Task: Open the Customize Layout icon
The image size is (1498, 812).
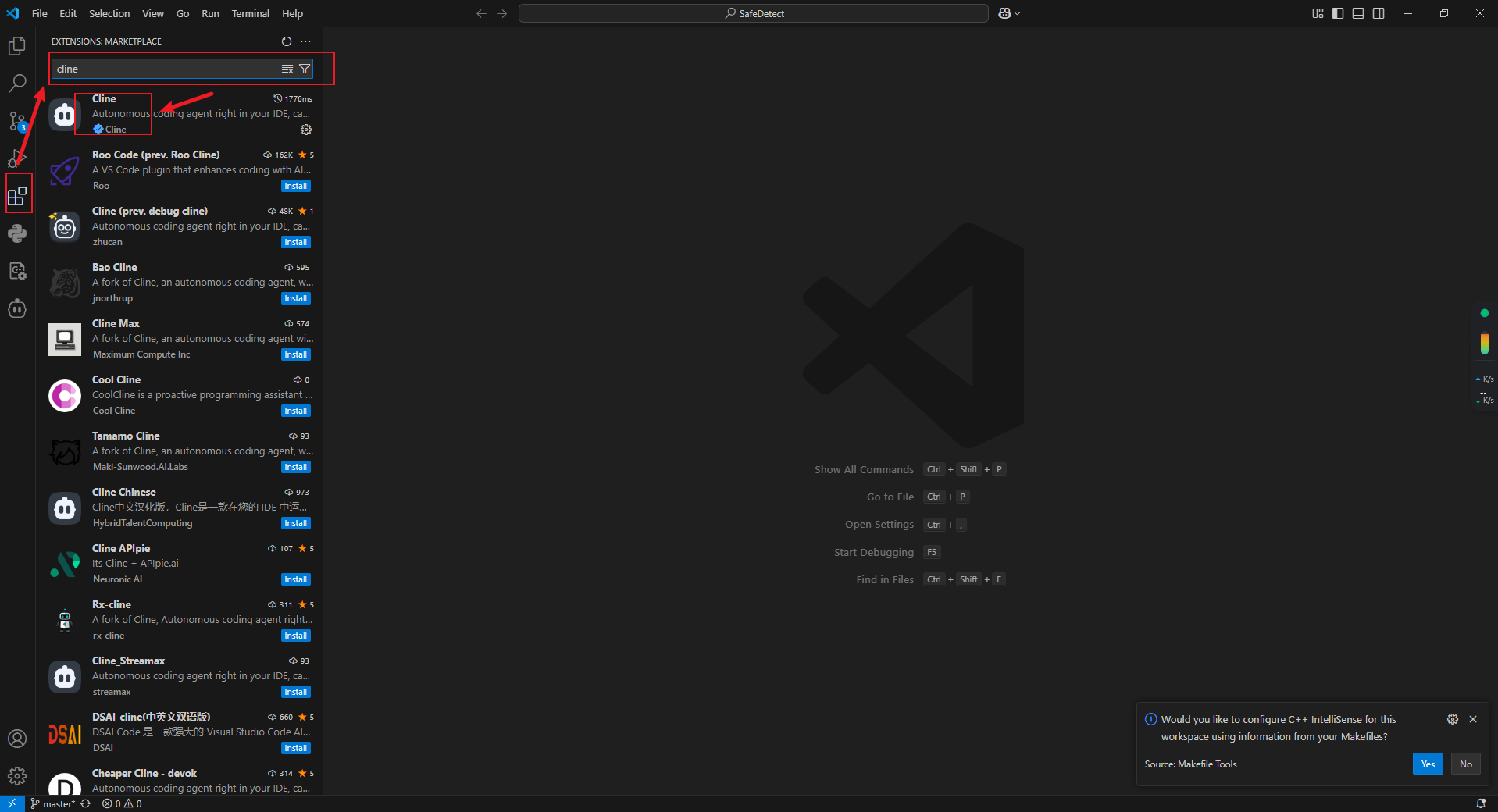Action: click(1318, 13)
